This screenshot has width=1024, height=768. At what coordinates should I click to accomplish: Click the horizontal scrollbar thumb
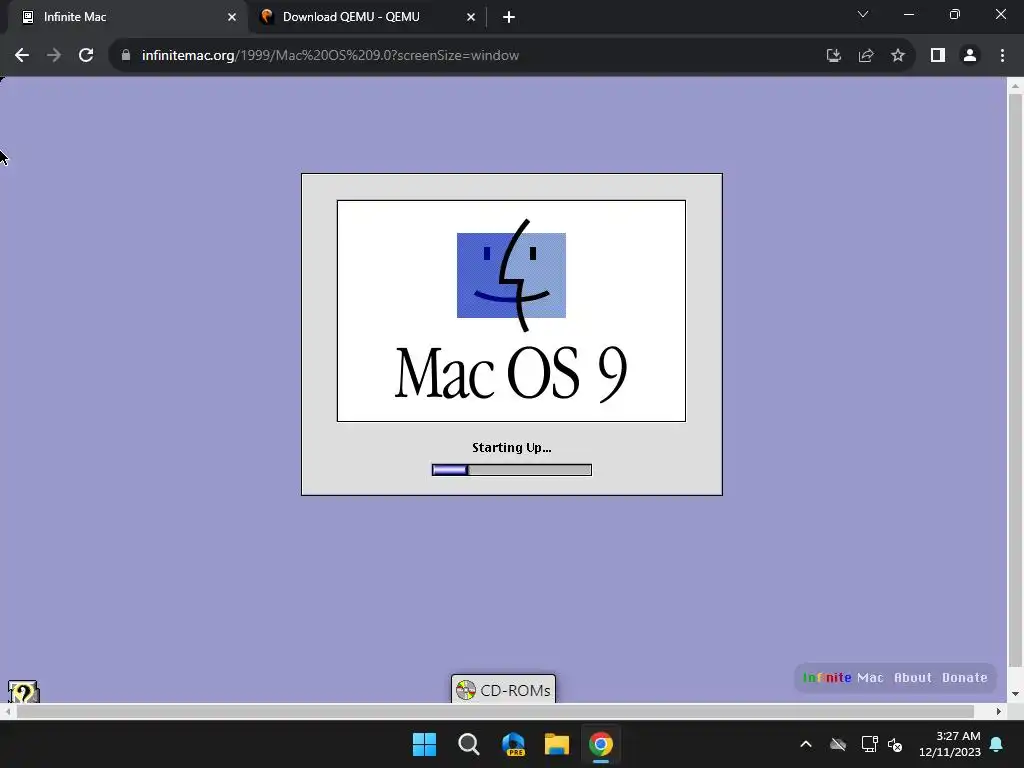[495, 711]
